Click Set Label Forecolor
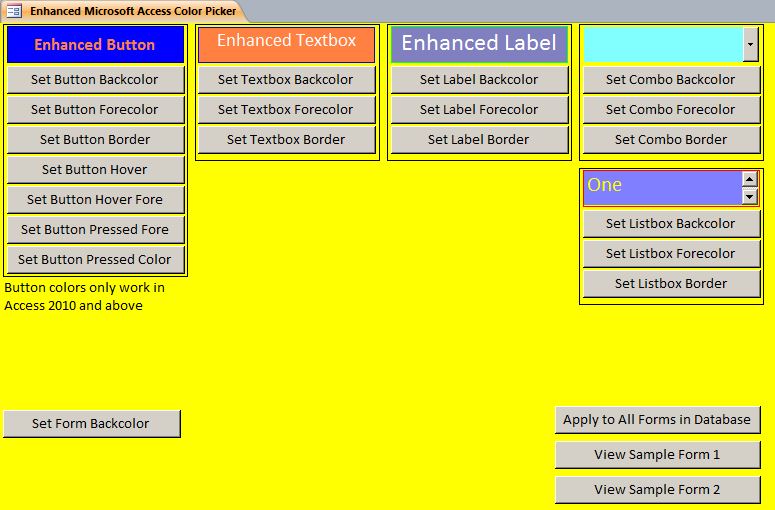 click(479, 110)
